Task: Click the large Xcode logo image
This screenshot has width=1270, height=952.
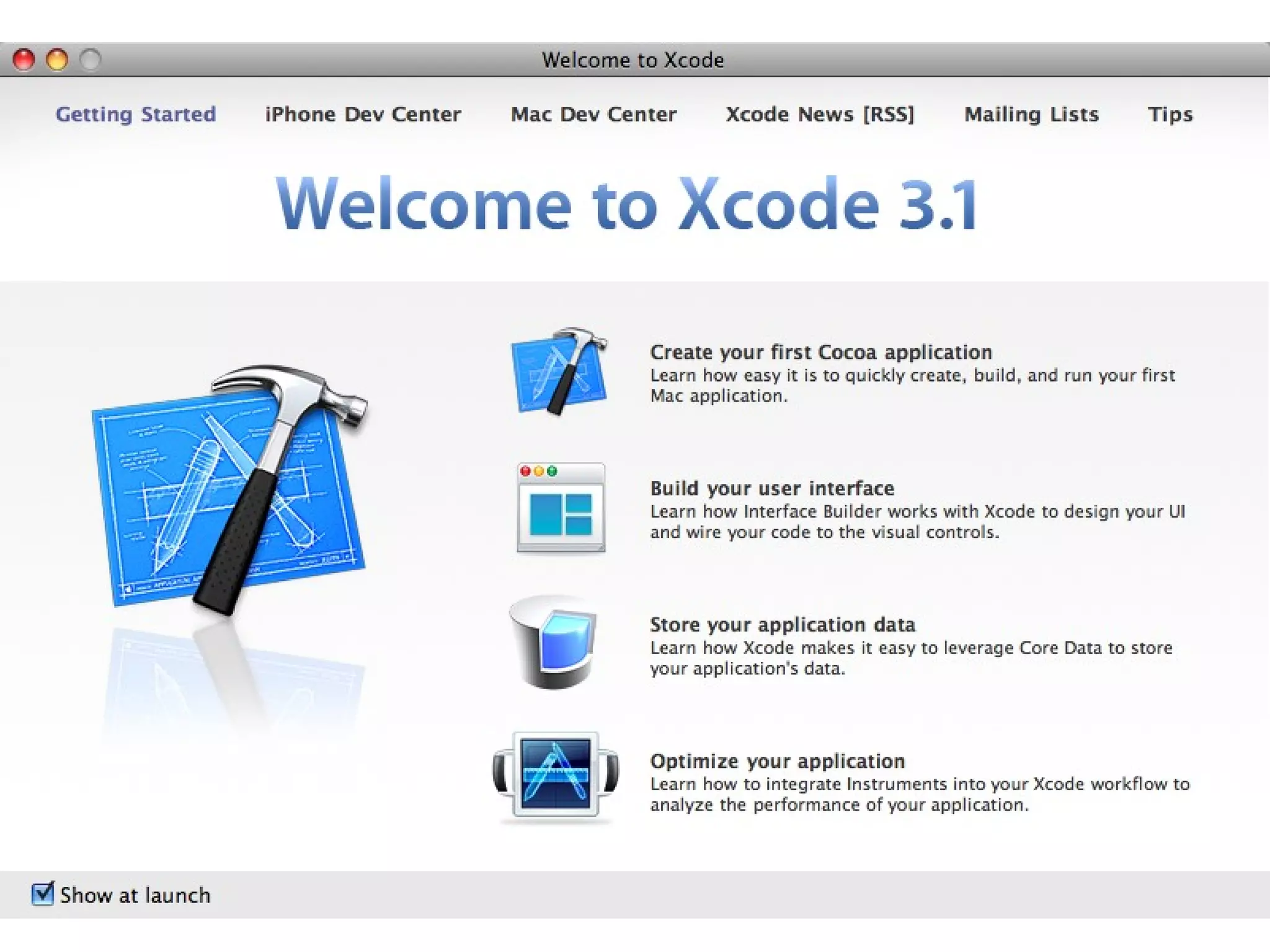Action: point(229,490)
